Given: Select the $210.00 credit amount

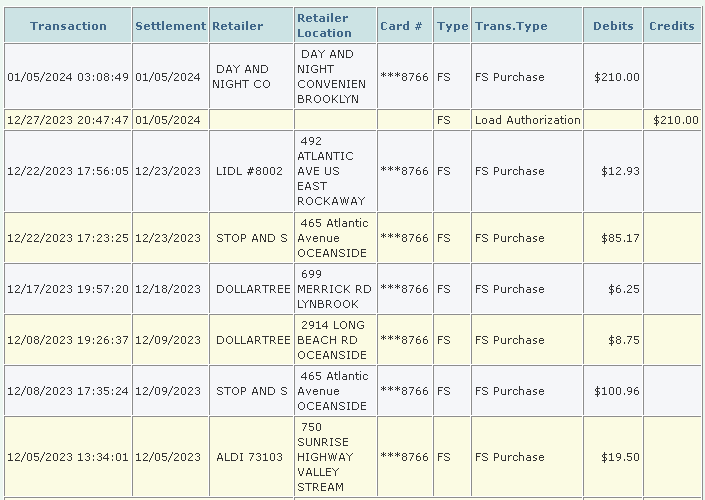Looking at the screenshot, I should pyautogui.click(x=675, y=120).
